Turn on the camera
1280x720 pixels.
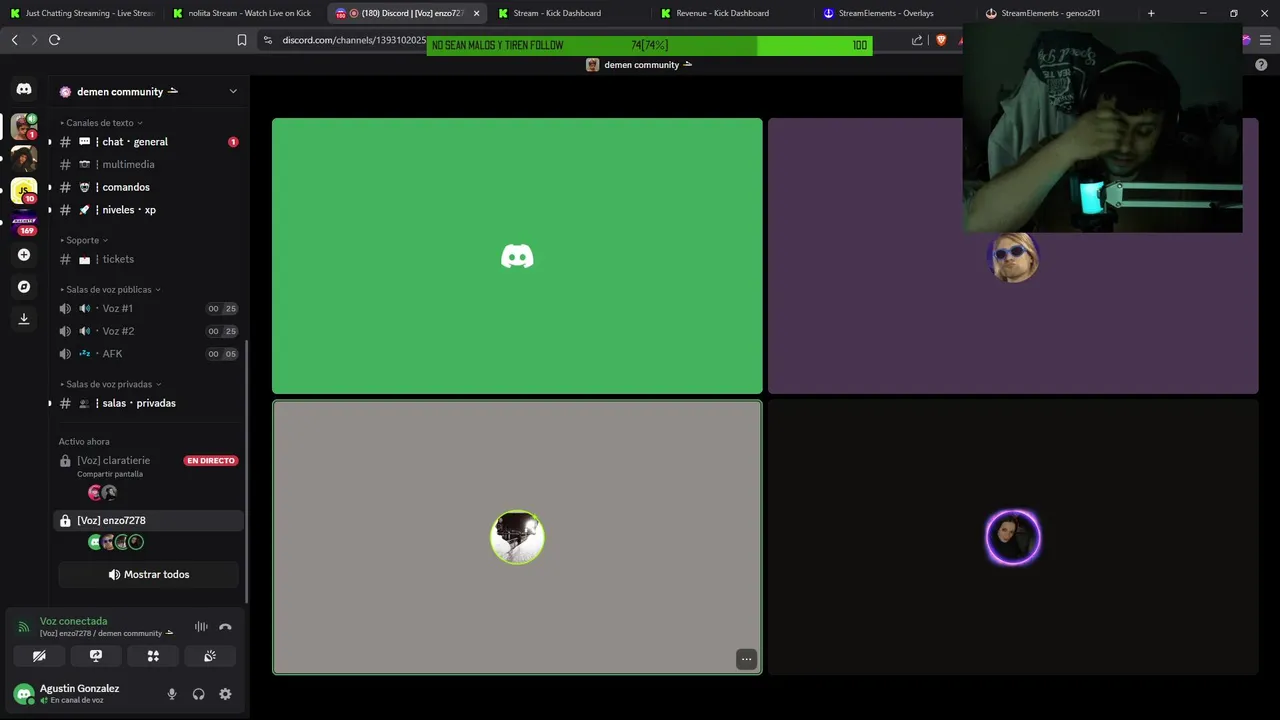pos(39,656)
